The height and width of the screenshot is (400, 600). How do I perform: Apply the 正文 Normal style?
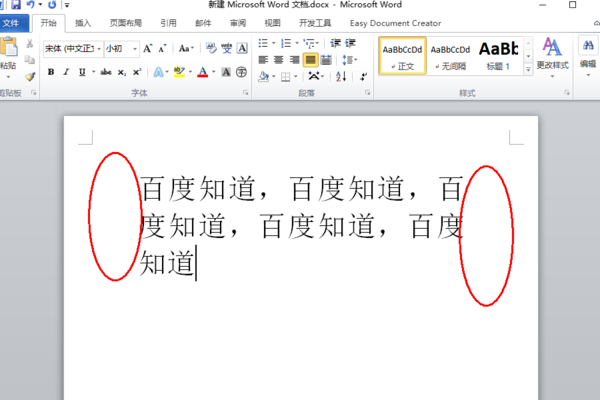point(402,56)
